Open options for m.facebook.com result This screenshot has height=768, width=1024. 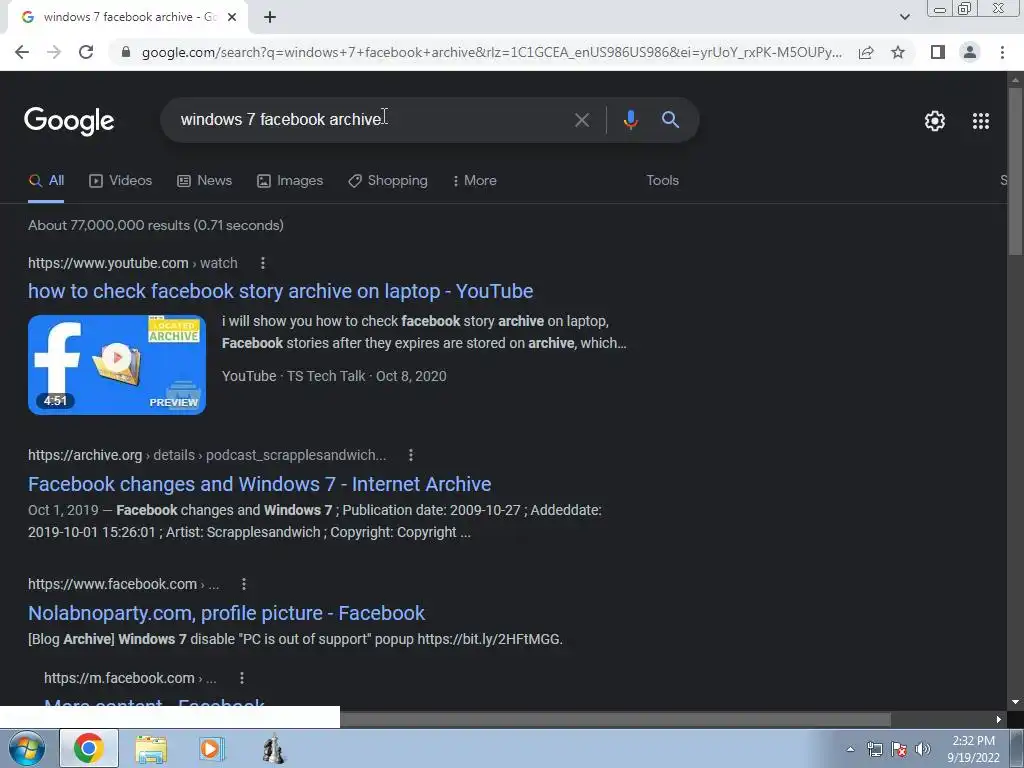click(x=242, y=678)
